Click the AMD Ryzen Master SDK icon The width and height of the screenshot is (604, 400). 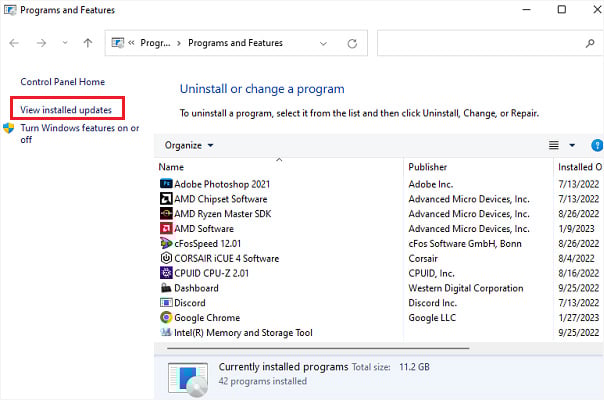166,213
